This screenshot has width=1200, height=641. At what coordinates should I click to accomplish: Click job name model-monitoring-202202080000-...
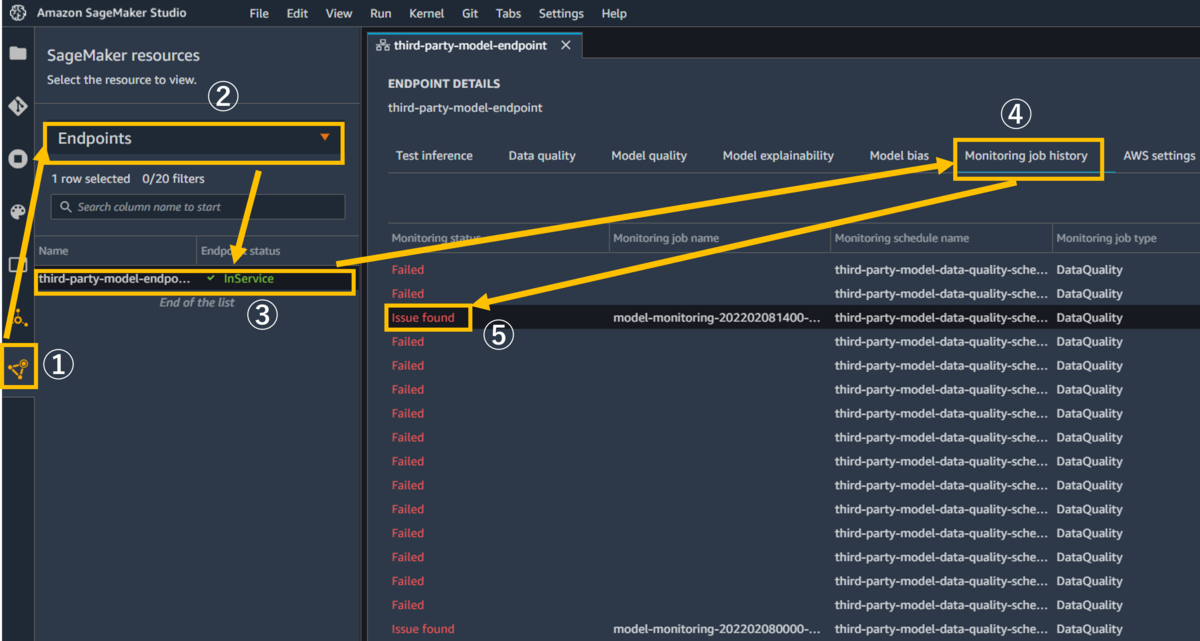coord(717,629)
